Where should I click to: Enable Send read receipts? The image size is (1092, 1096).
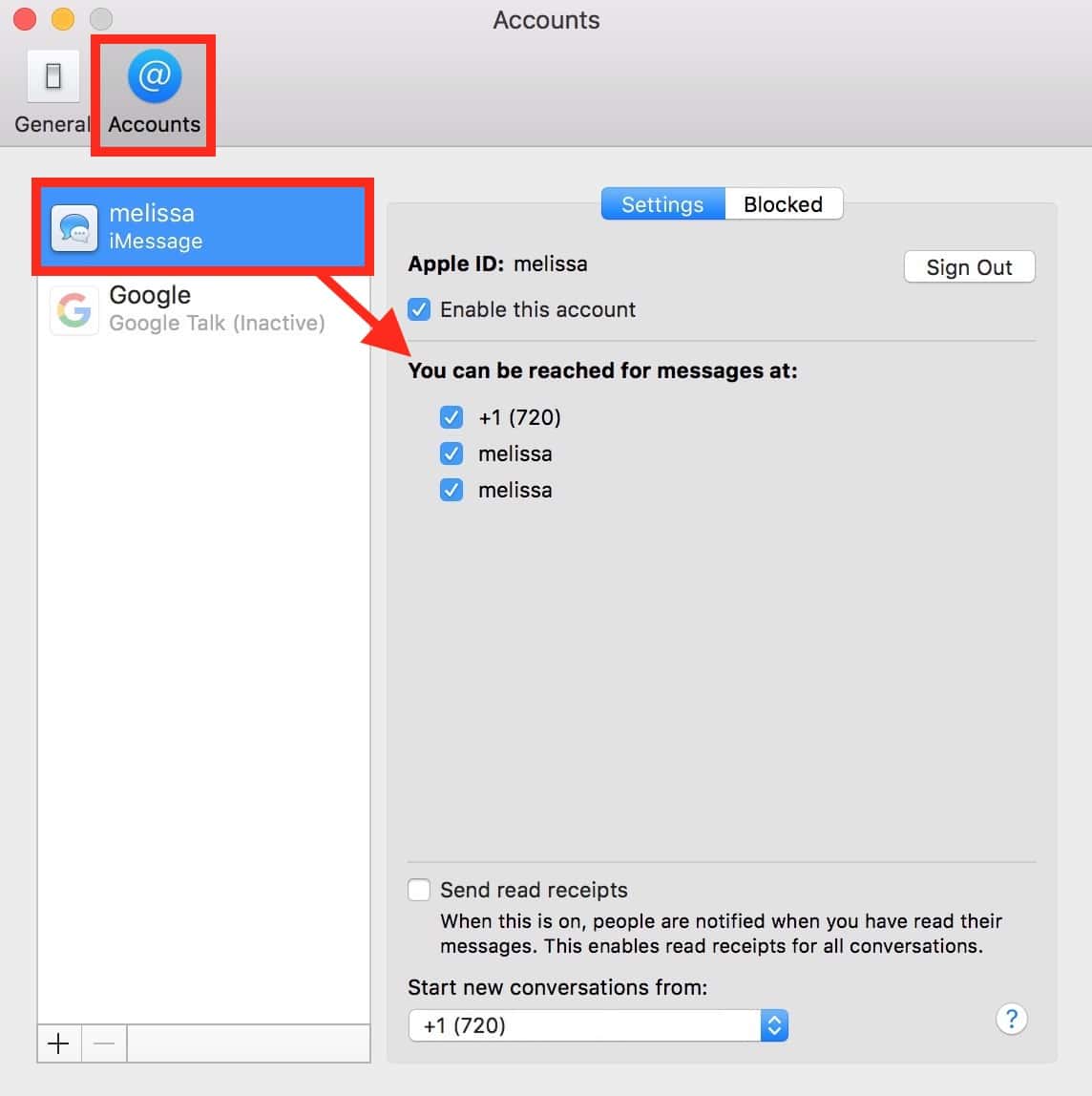click(x=419, y=890)
